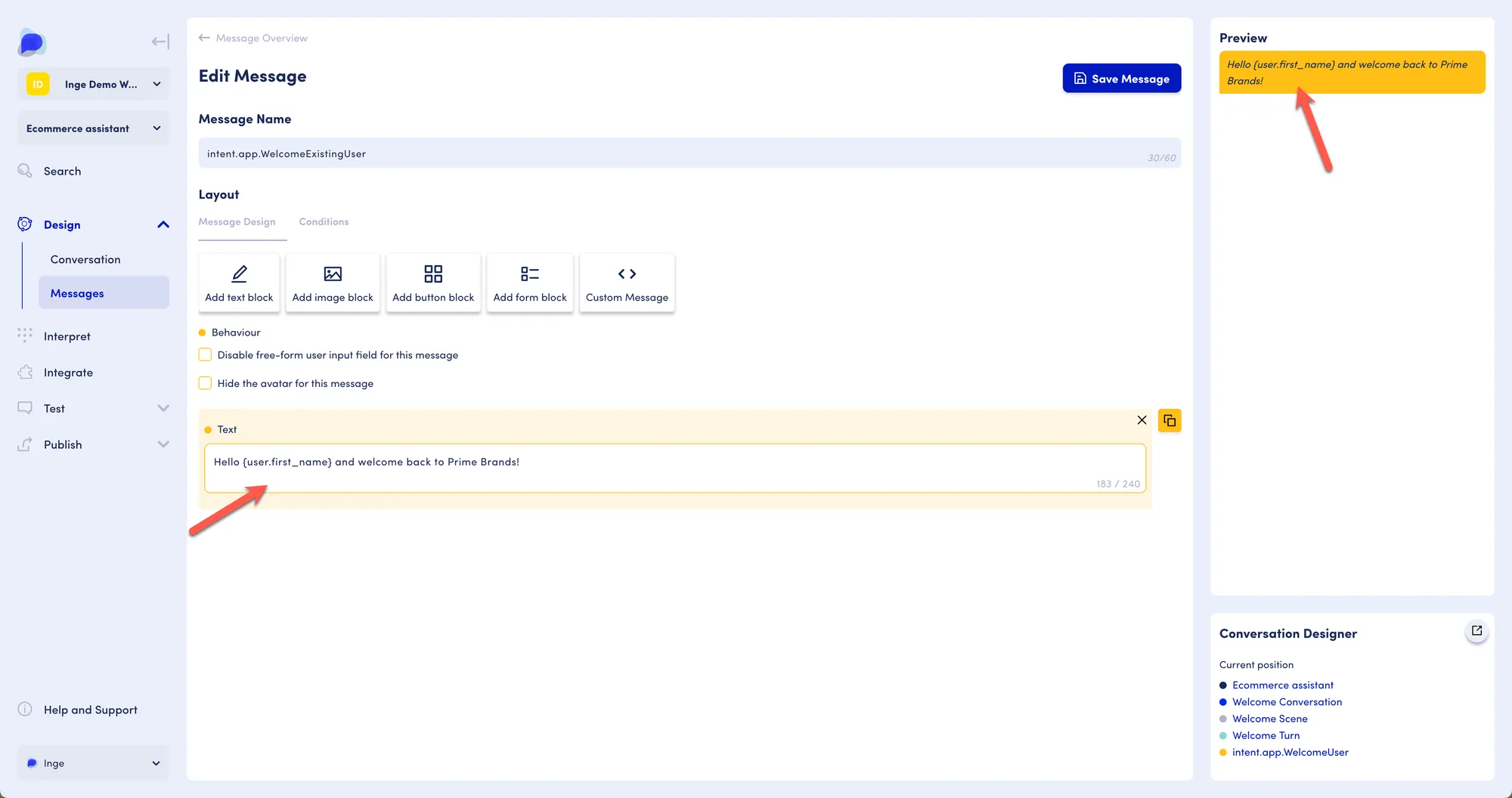Viewport: 1512px width, 798px height.
Task: Open the intent.app.WelcomeUser link
Action: click(x=1290, y=752)
